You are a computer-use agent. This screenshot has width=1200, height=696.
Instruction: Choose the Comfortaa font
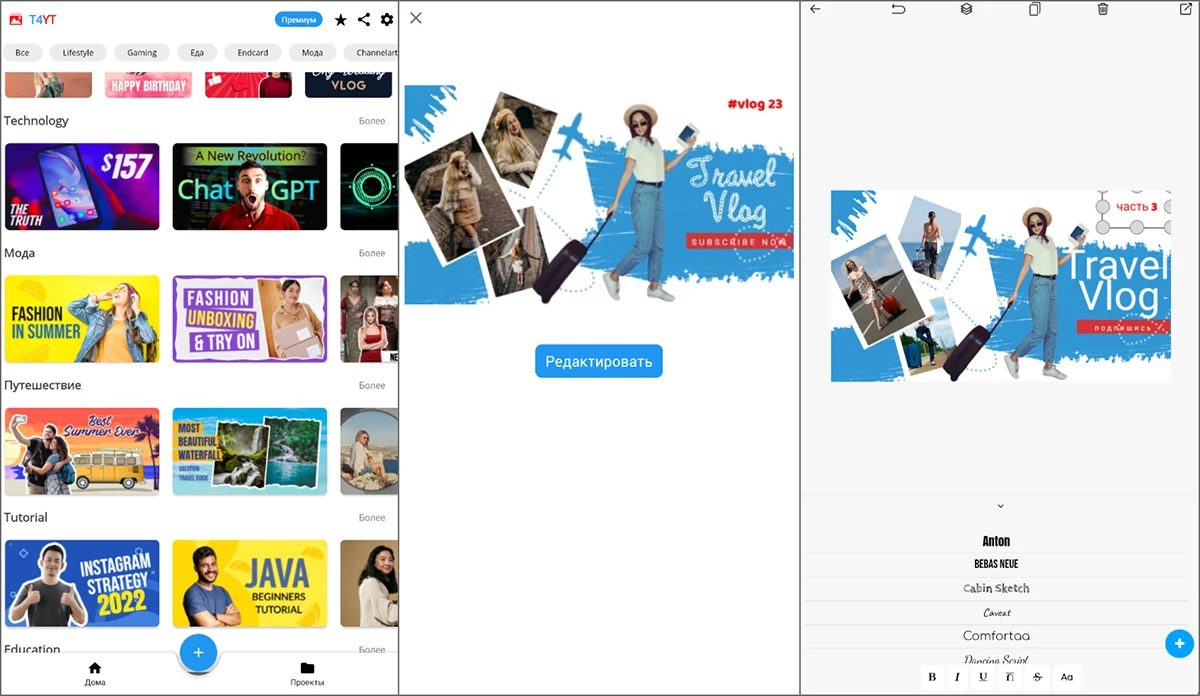[996, 636]
